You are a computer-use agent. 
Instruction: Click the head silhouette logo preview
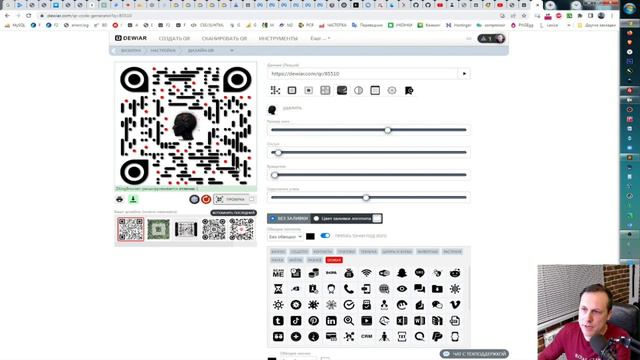(272, 109)
